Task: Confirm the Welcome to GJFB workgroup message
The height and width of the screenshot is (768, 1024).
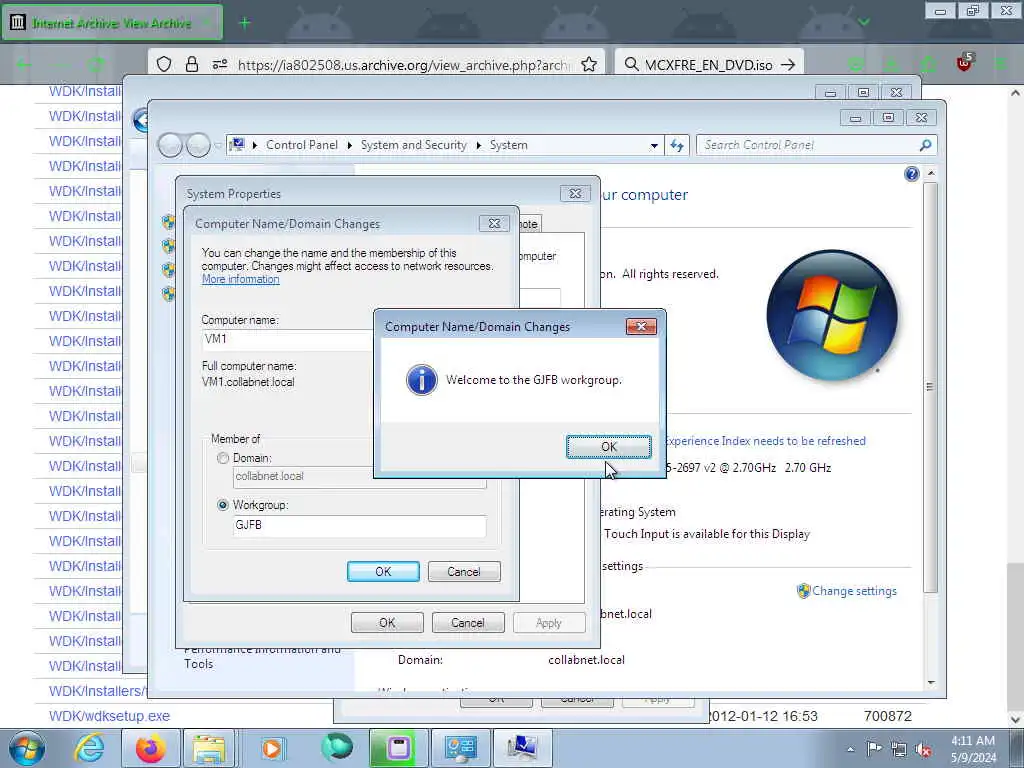Action: [609, 447]
